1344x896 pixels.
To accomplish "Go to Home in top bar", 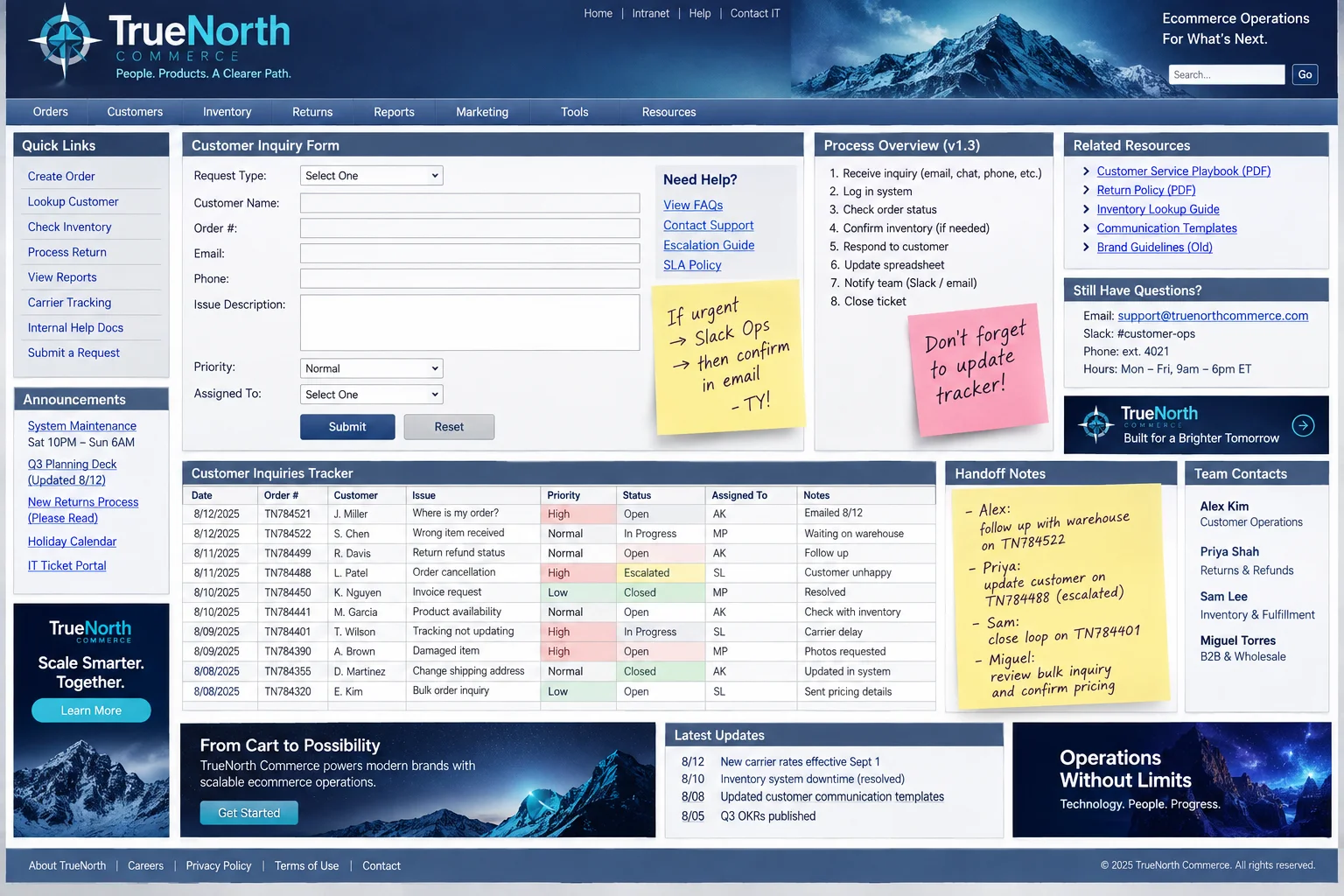I will (x=598, y=13).
